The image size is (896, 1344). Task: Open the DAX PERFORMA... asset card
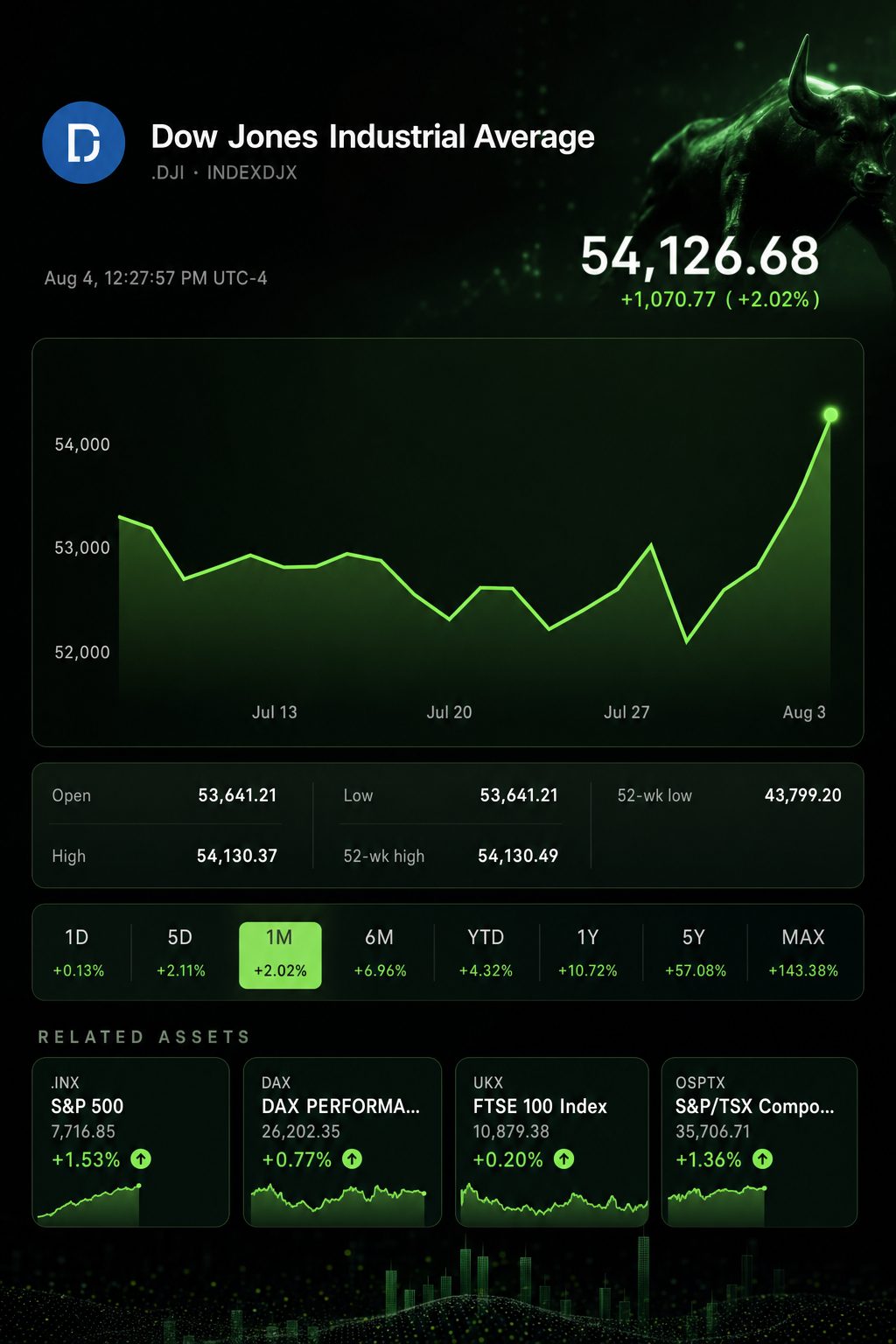[342, 1142]
